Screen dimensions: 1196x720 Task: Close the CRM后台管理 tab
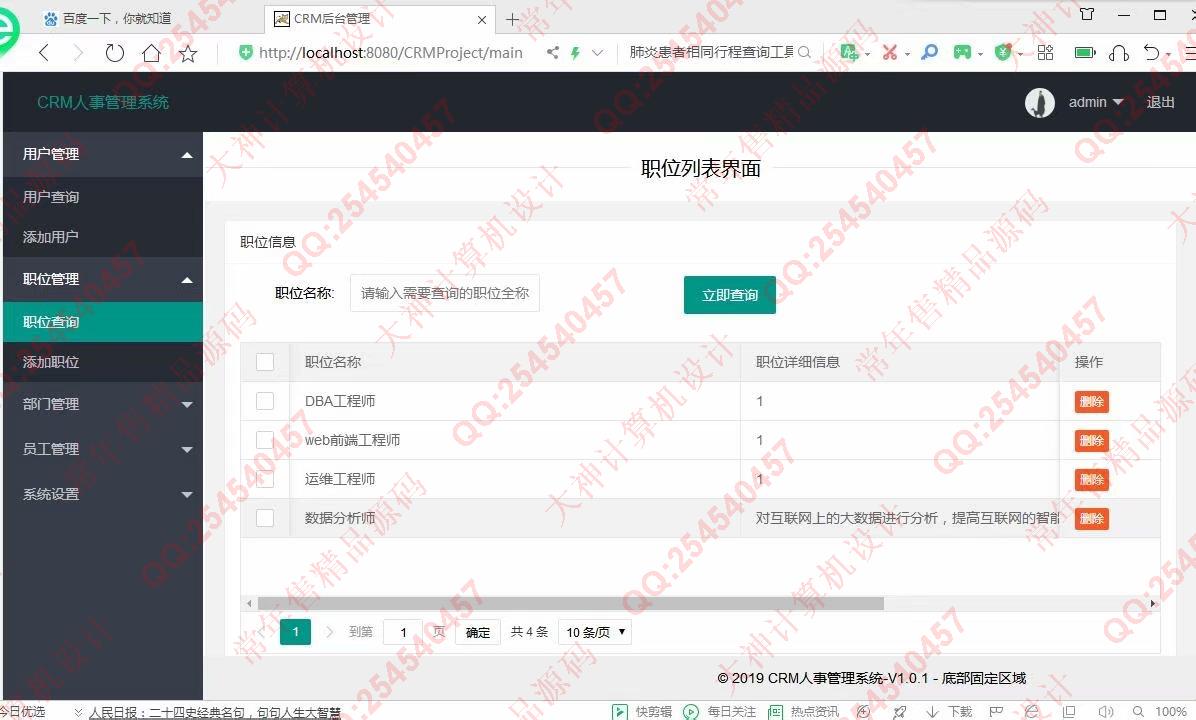point(482,20)
